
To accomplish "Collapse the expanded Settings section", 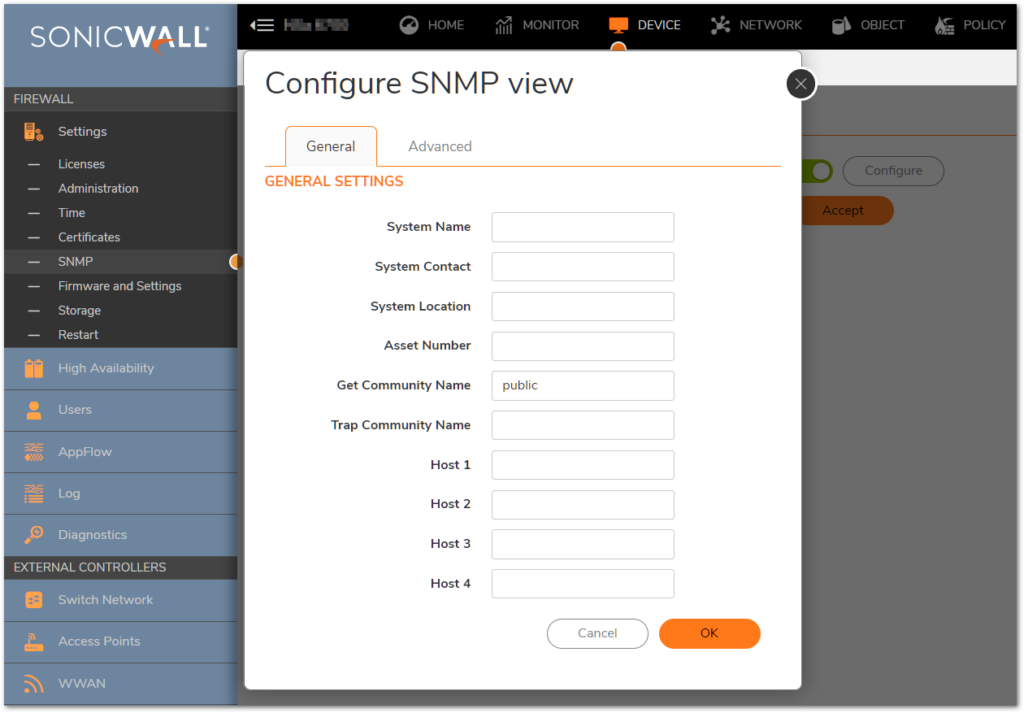I will [82, 131].
